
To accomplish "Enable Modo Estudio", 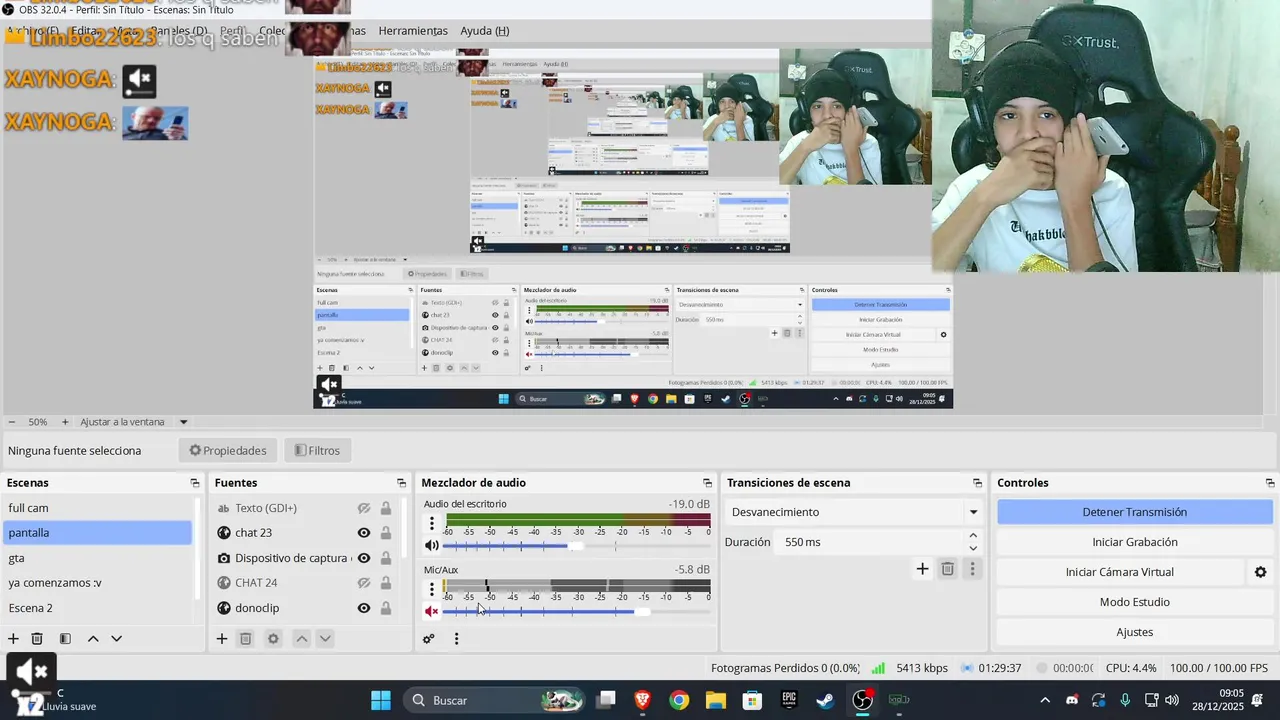I will pos(1135,602).
